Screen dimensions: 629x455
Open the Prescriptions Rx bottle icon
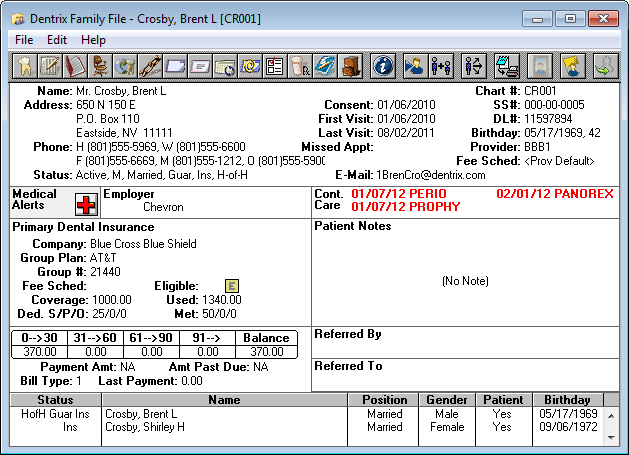point(299,66)
